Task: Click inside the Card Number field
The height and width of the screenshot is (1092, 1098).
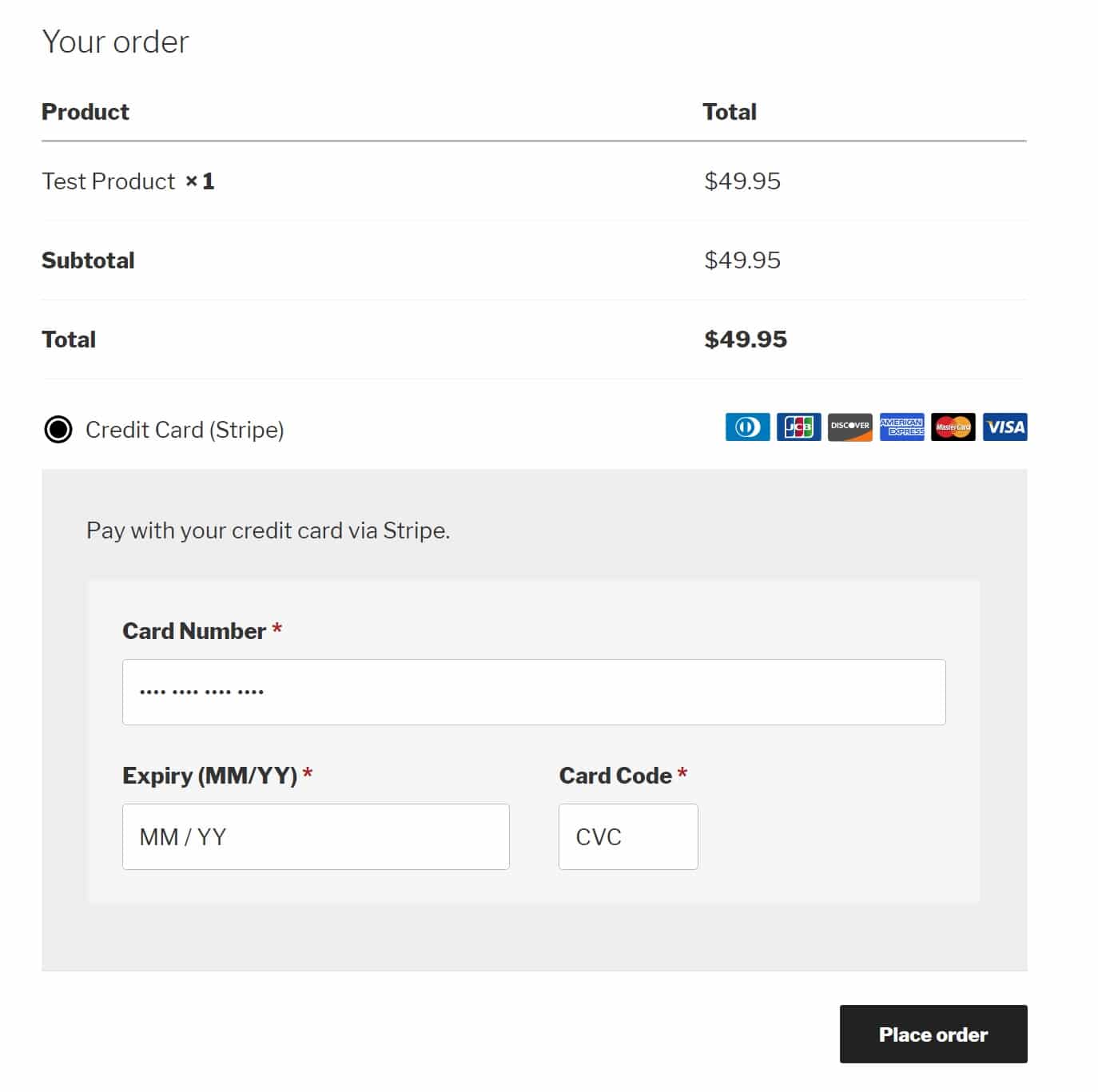Action: pyautogui.click(x=533, y=691)
